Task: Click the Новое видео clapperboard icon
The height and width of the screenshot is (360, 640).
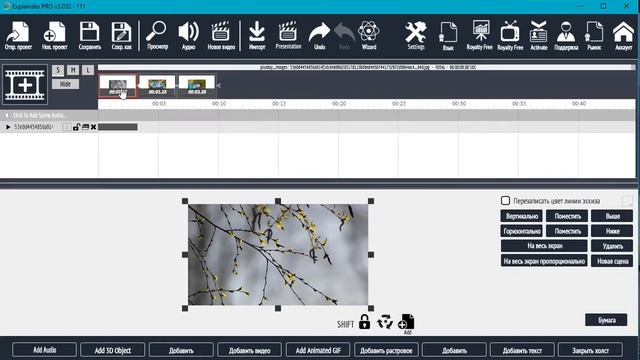Action: pyautogui.click(x=221, y=36)
